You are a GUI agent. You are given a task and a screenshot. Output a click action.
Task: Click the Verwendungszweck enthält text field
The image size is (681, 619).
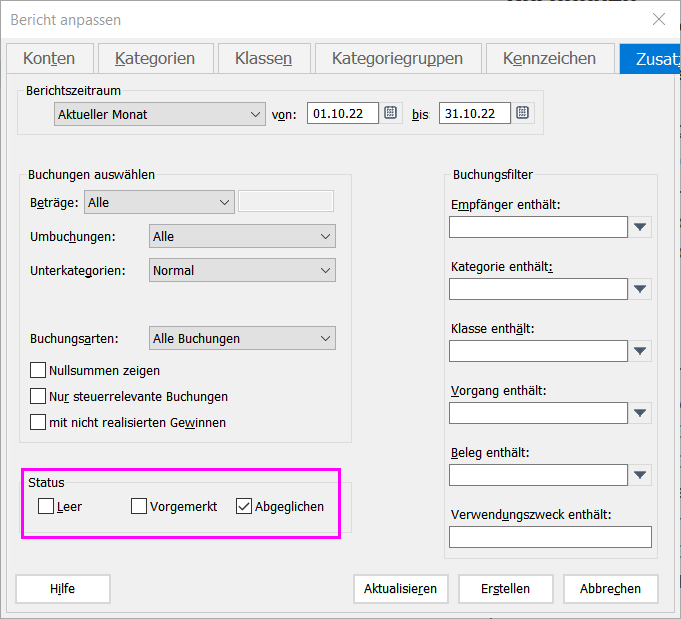click(550, 537)
